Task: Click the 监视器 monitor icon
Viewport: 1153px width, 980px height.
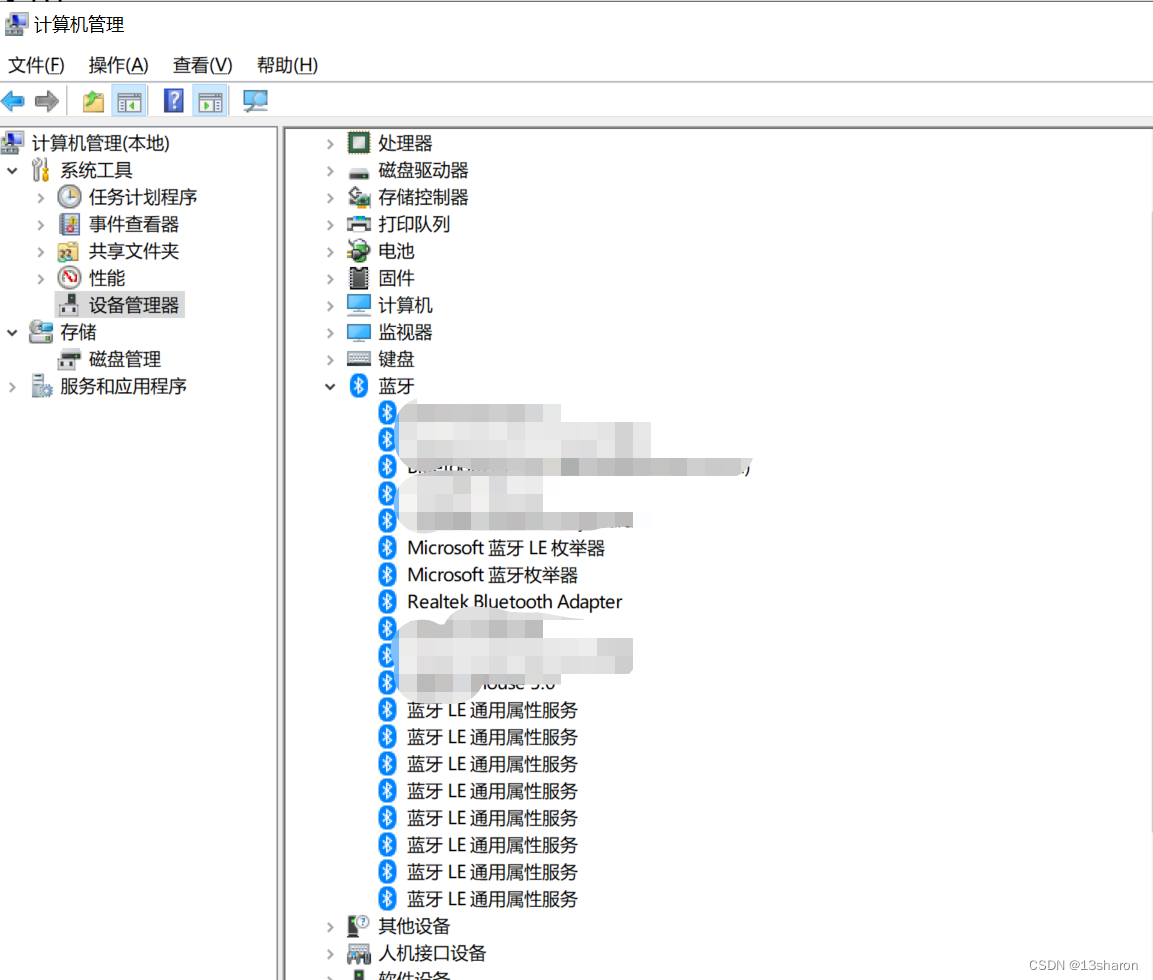Action: click(x=359, y=332)
